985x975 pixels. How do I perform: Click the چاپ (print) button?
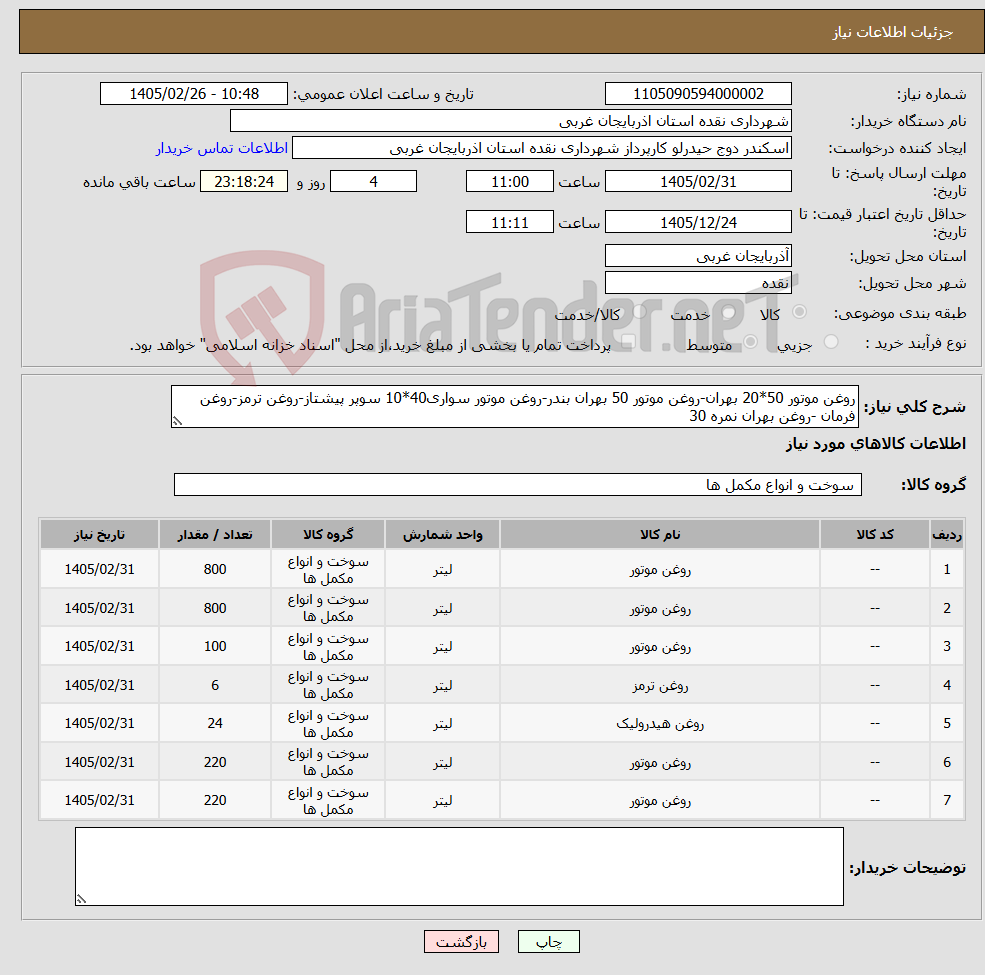(x=548, y=942)
